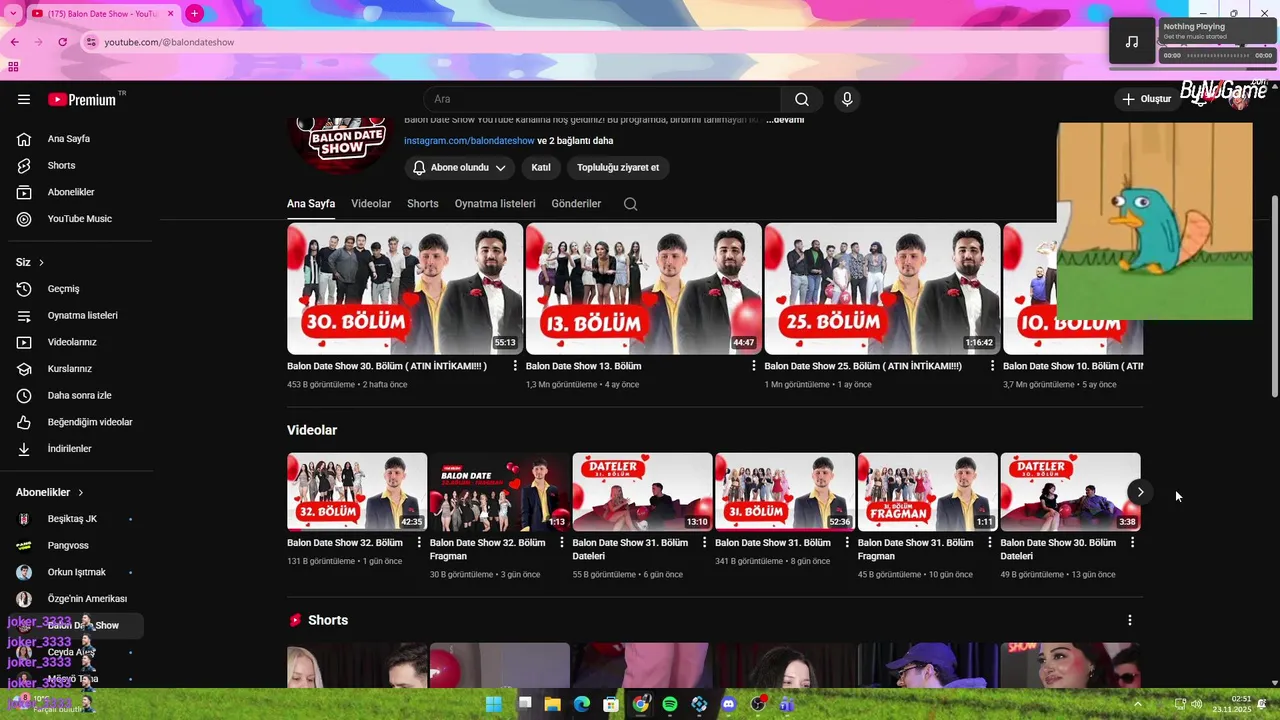This screenshot has width=1280, height=720.
Task: Open Discord from the taskbar
Action: (x=728, y=704)
